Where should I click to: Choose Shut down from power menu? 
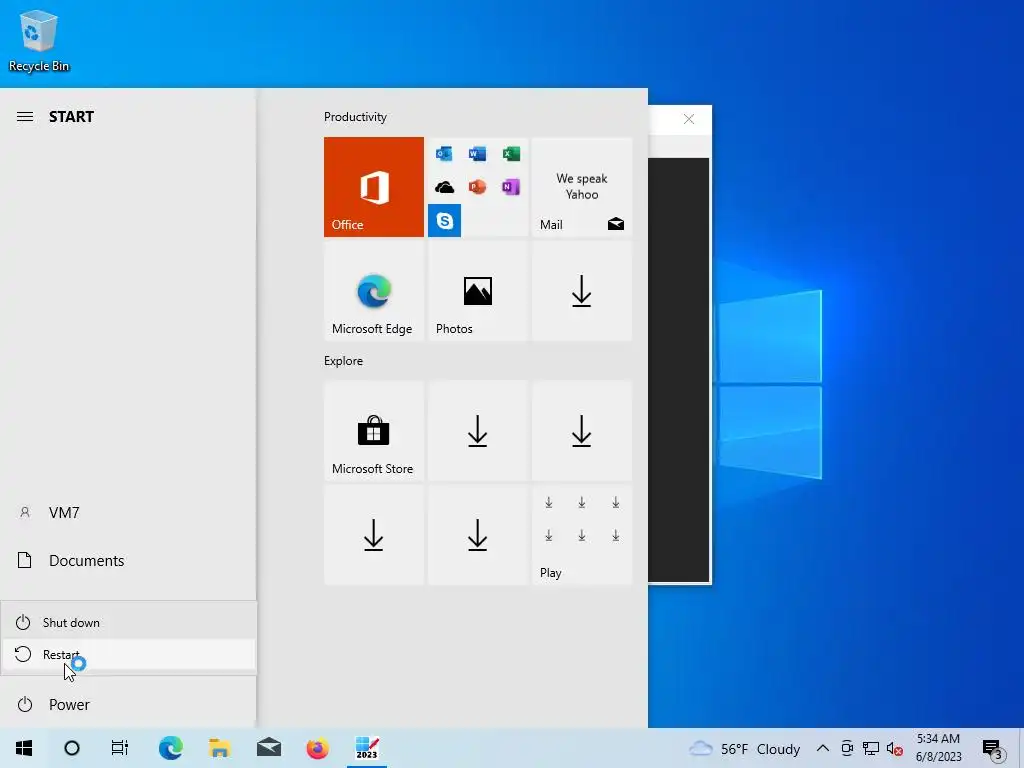129,622
